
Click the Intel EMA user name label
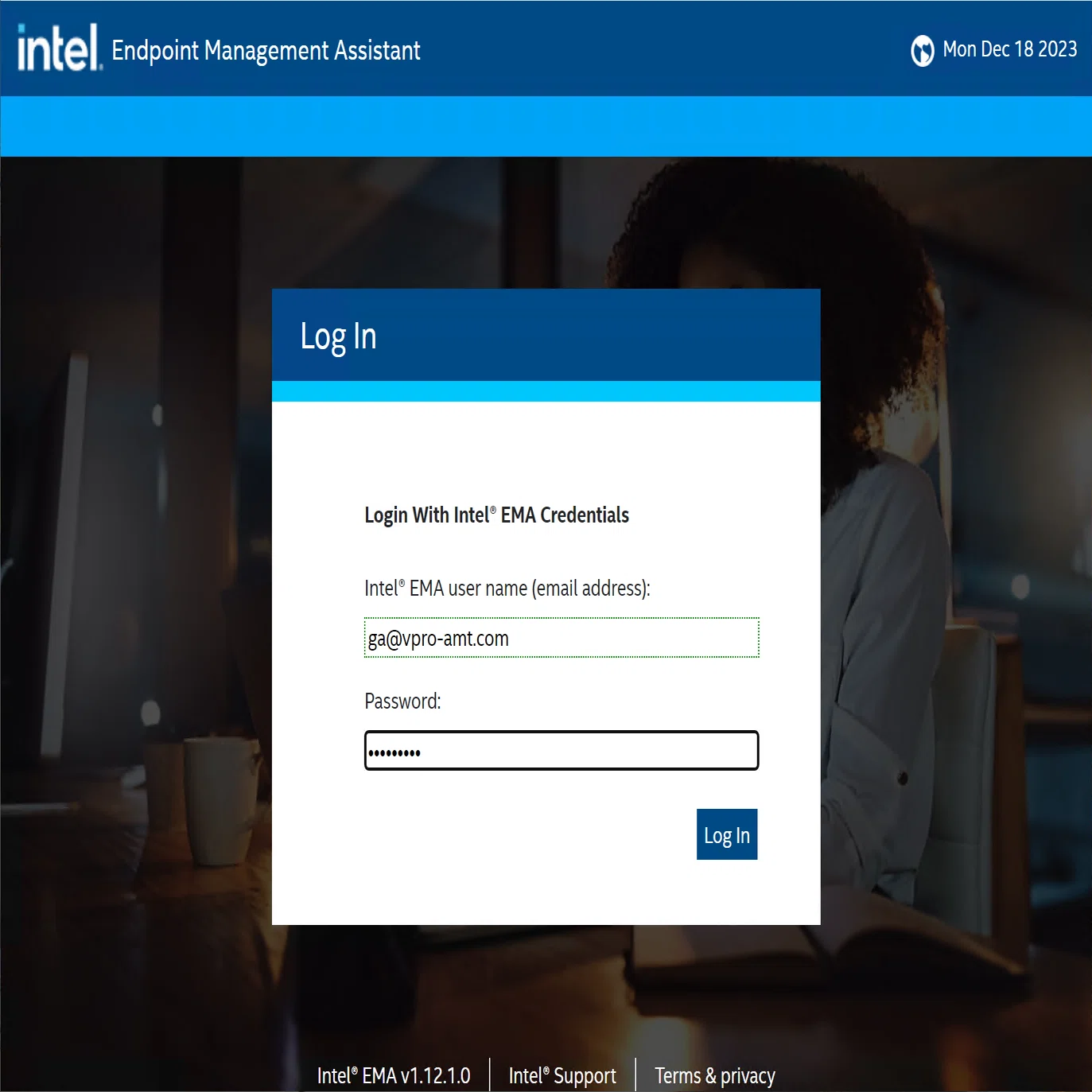pyautogui.click(x=507, y=589)
